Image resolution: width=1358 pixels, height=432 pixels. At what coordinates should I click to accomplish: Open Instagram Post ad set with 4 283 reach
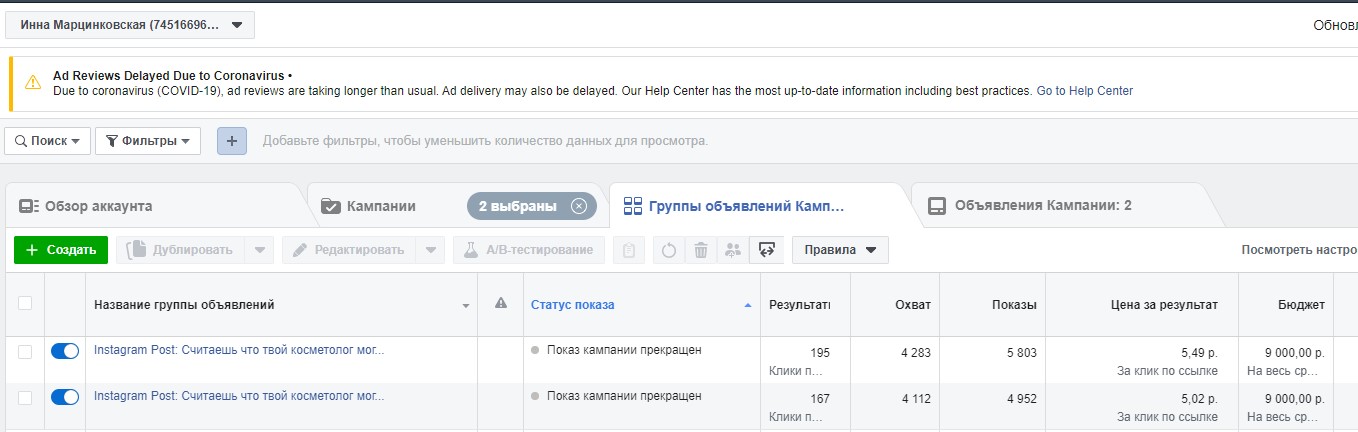[x=239, y=350]
